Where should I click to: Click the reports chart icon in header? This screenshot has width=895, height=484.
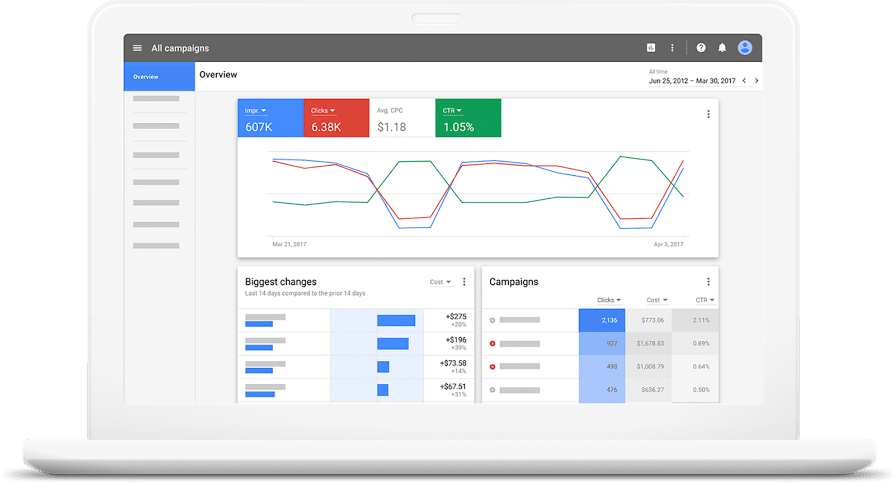(651, 48)
